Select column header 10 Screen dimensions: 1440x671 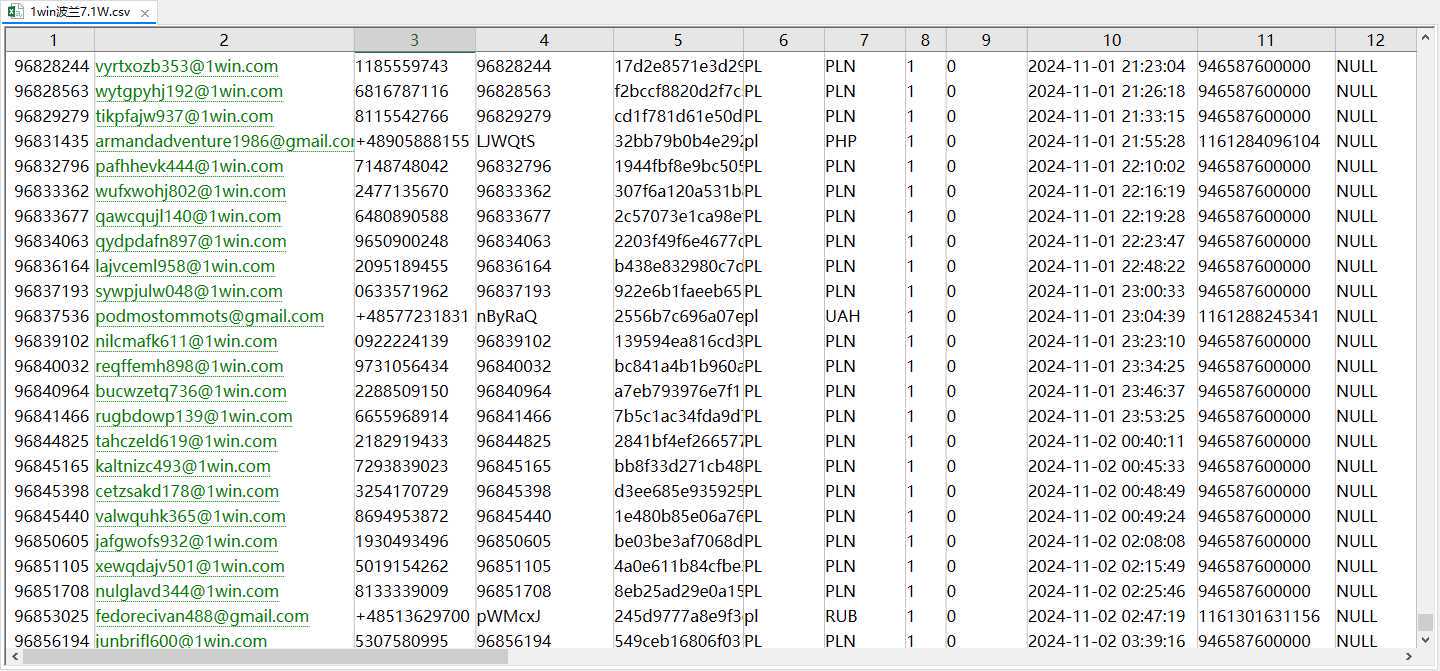pos(1112,40)
